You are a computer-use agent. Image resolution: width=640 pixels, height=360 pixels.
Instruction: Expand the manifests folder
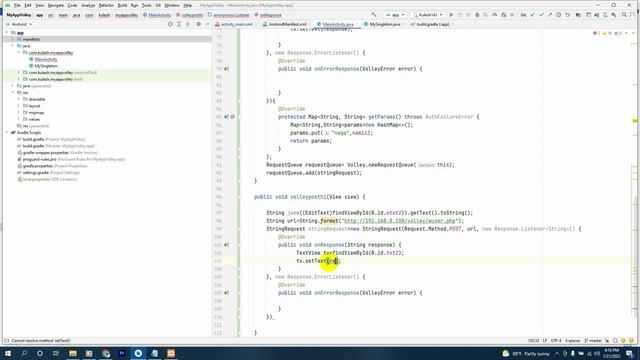tap(13, 39)
